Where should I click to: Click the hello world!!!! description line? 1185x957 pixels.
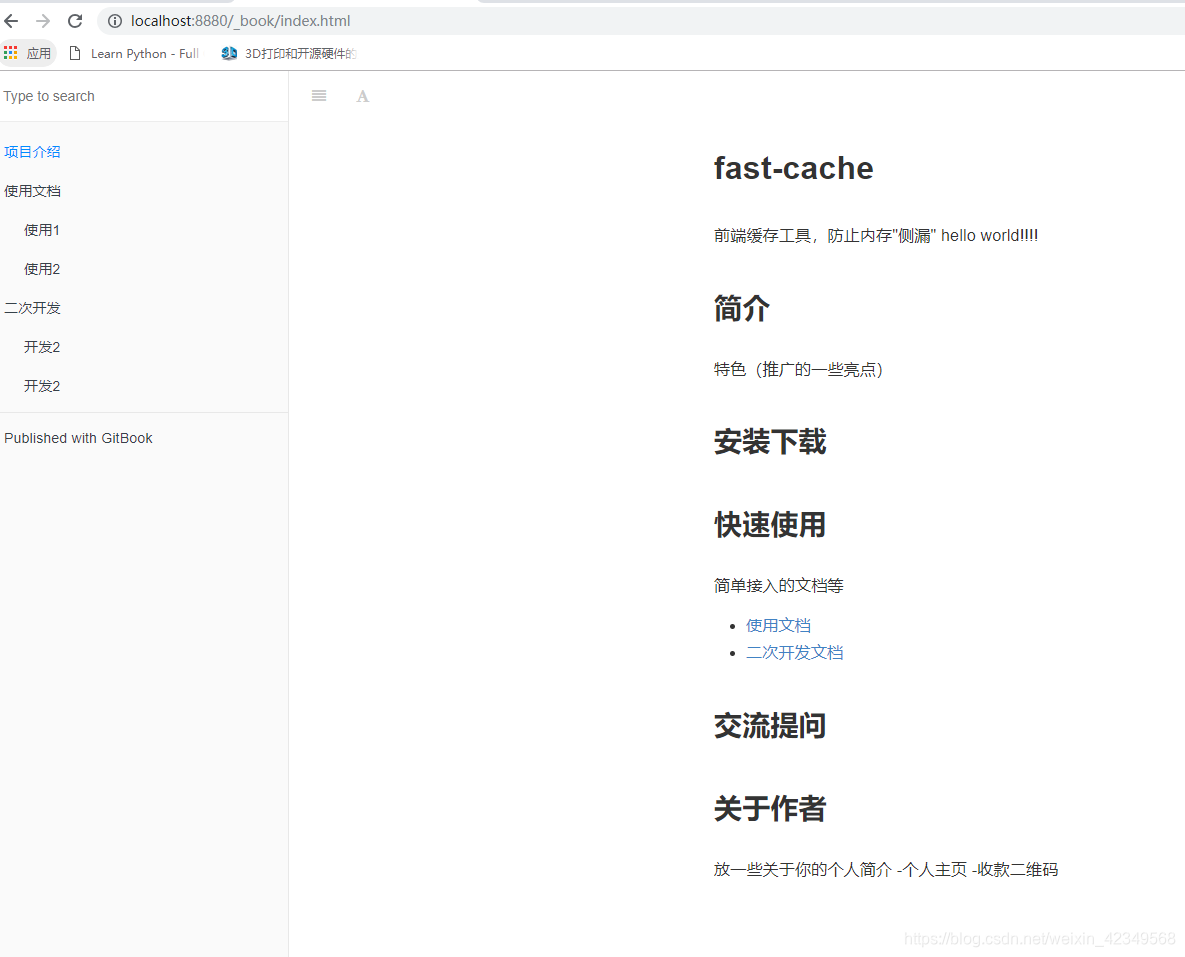[876, 235]
